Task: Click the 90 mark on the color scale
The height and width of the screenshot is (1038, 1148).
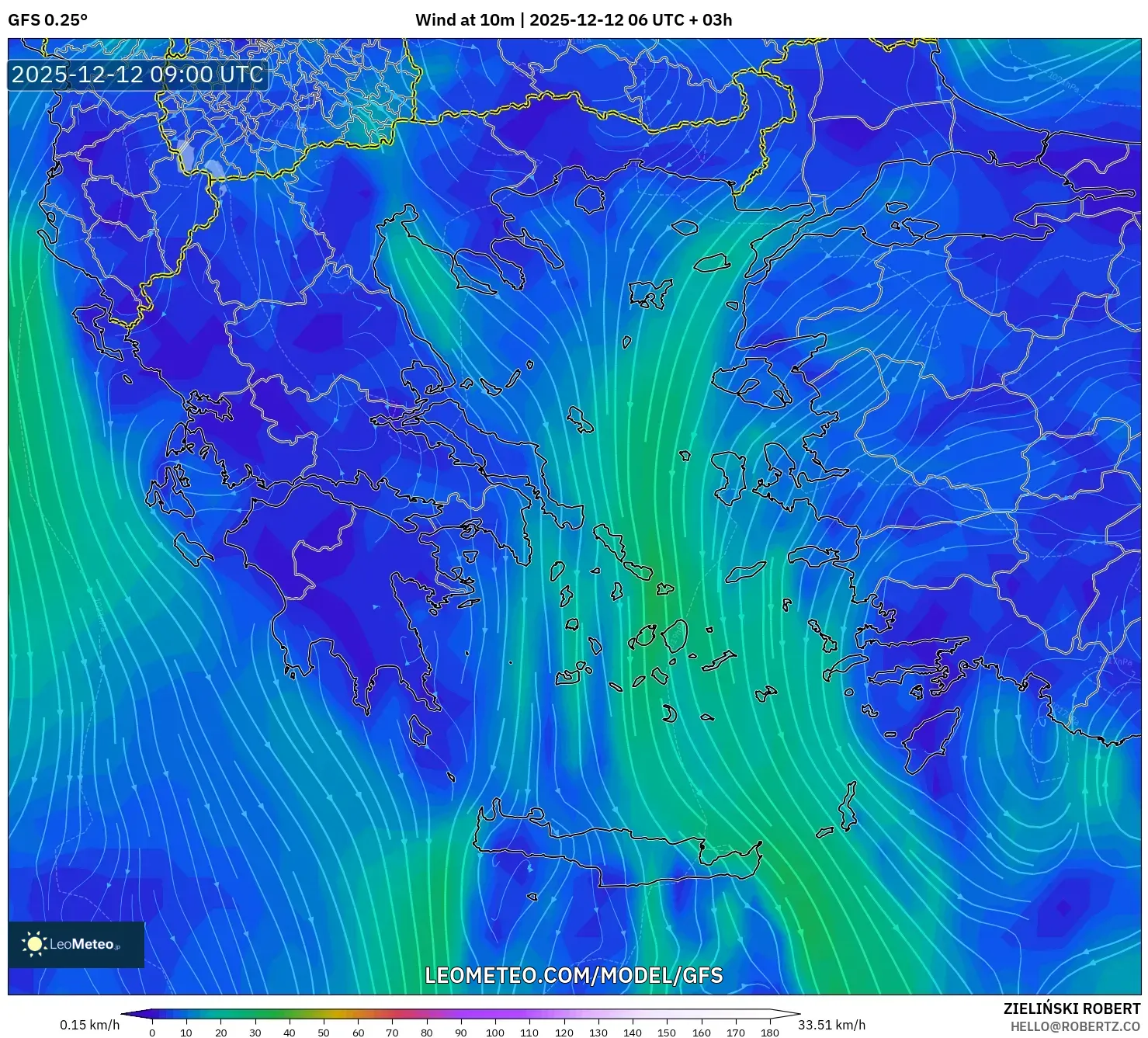Action: coord(460,1033)
